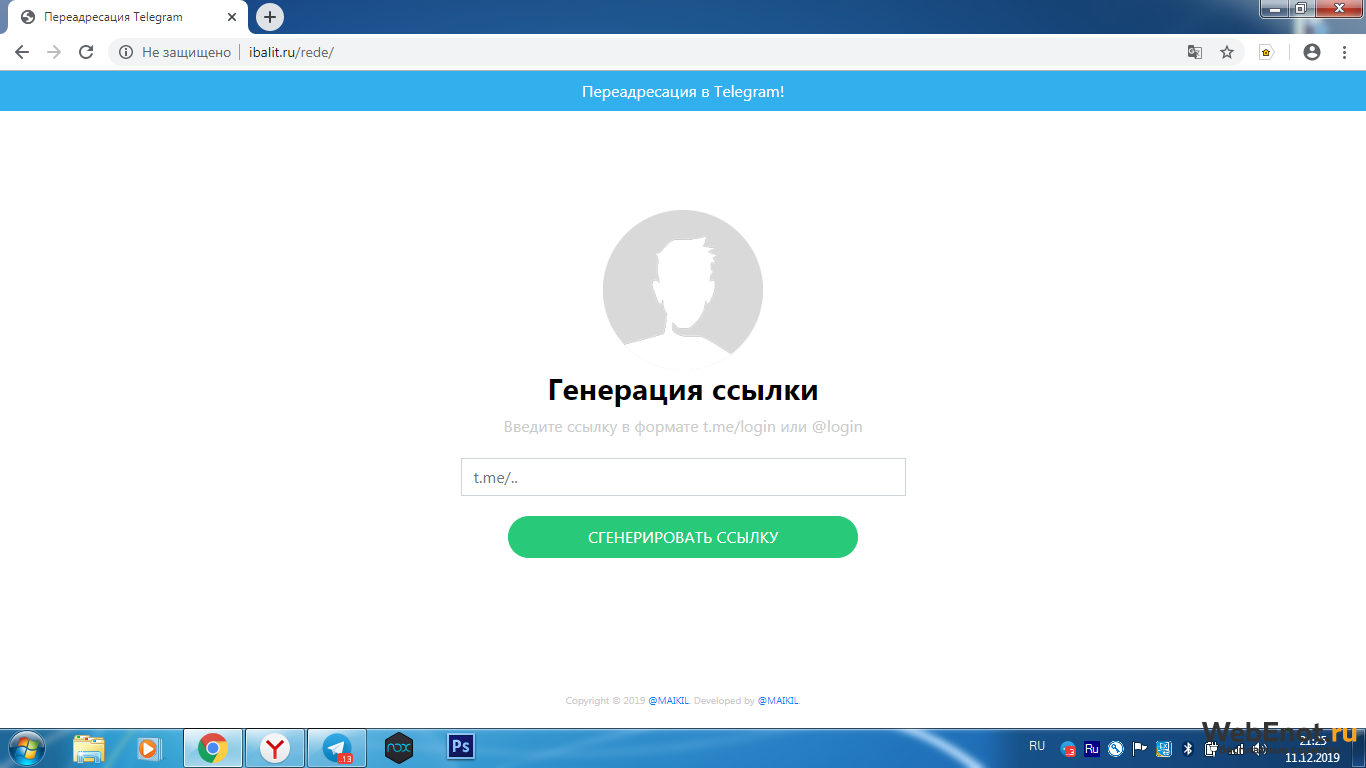Image resolution: width=1366 pixels, height=768 pixels.
Task: Open site info icon in address bar
Action: 126,52
